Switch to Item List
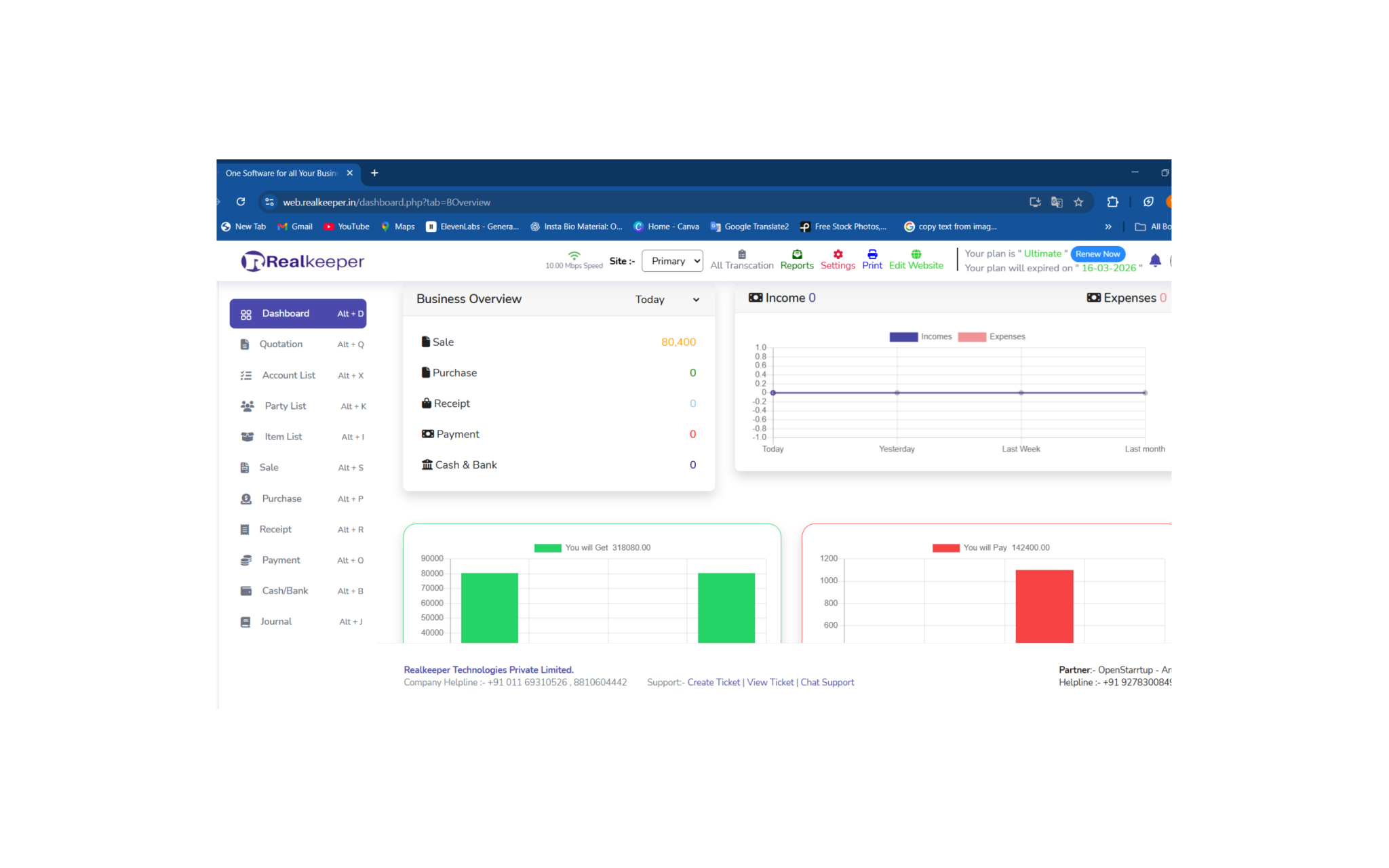Image resolution: width=1389 pixels, height=868 pixels. [x=283, y=436]
